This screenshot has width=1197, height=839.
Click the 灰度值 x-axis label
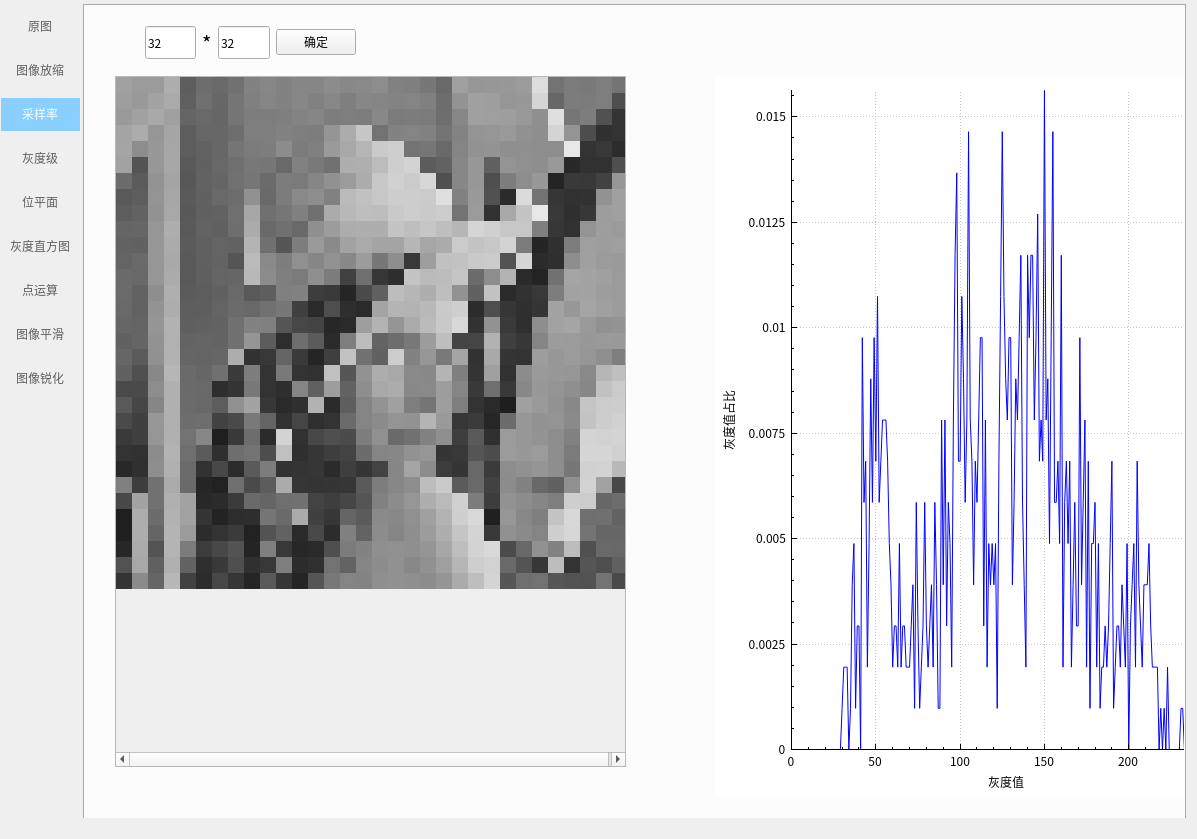pyautogui.click(x=1005, y=782)
